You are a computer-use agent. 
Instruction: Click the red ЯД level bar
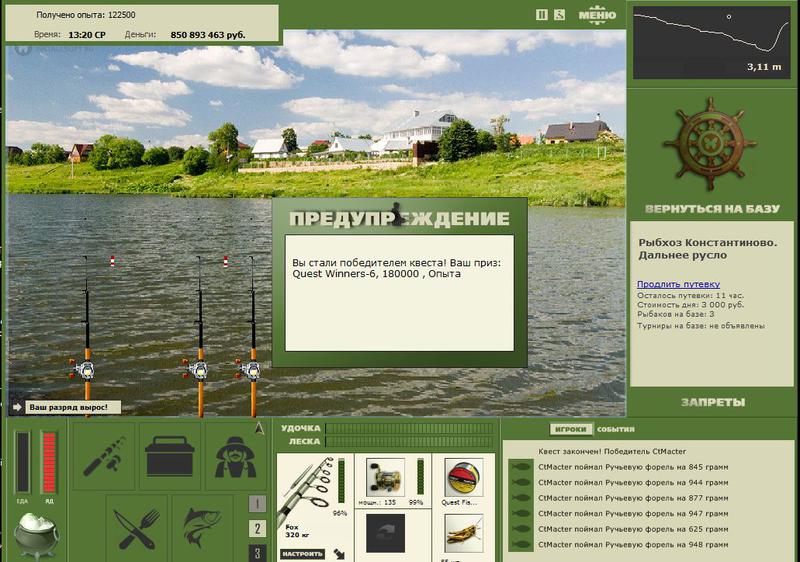pyautogui.click(x=49, y=462)
